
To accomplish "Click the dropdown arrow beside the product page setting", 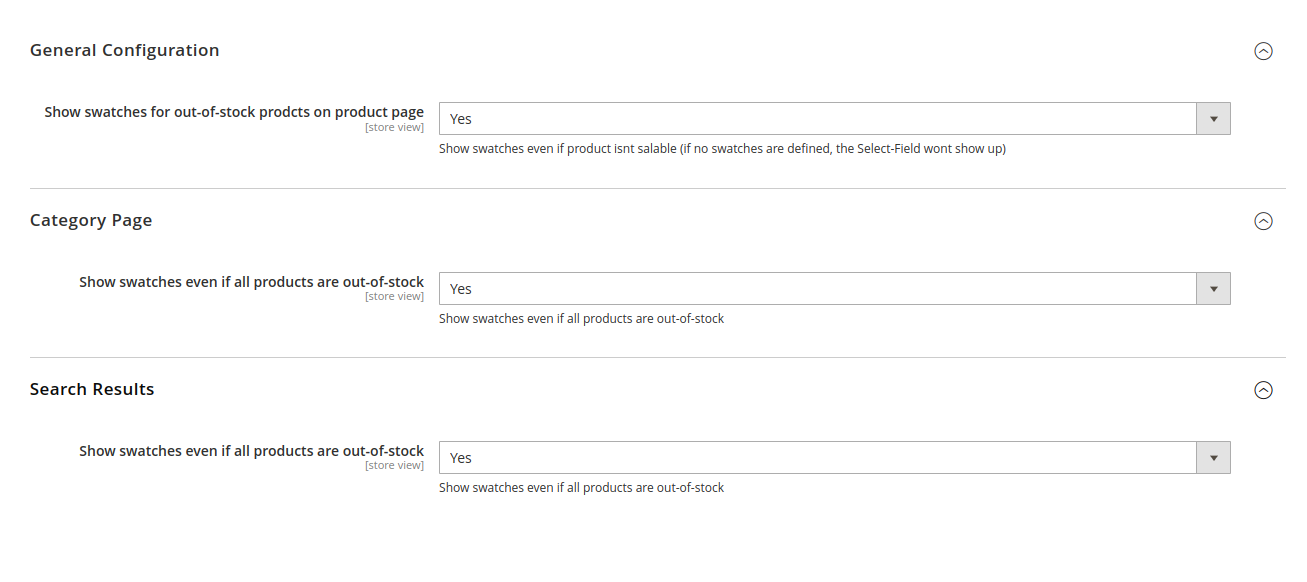I will [1213, 118].
